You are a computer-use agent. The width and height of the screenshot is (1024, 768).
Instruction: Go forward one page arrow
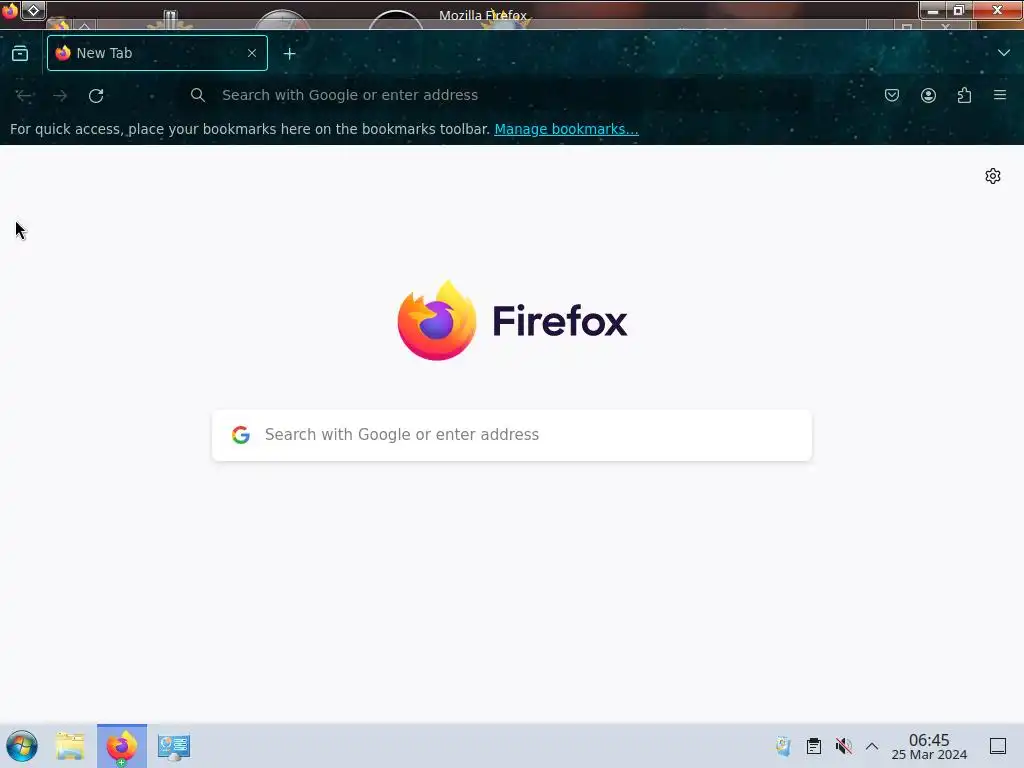(60, 95)
